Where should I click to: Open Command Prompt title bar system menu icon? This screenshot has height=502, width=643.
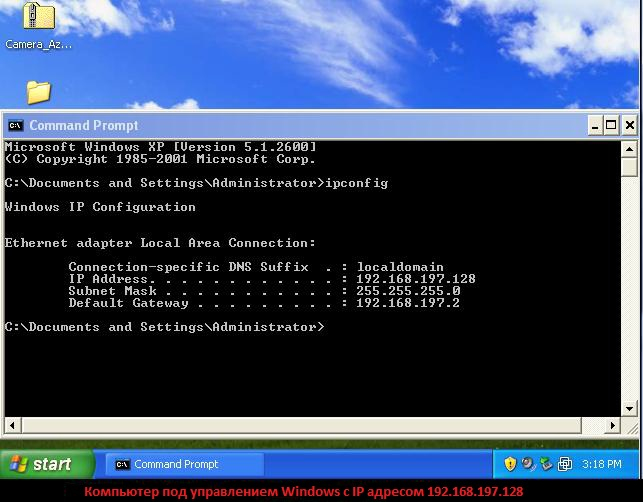coord(16,125)
